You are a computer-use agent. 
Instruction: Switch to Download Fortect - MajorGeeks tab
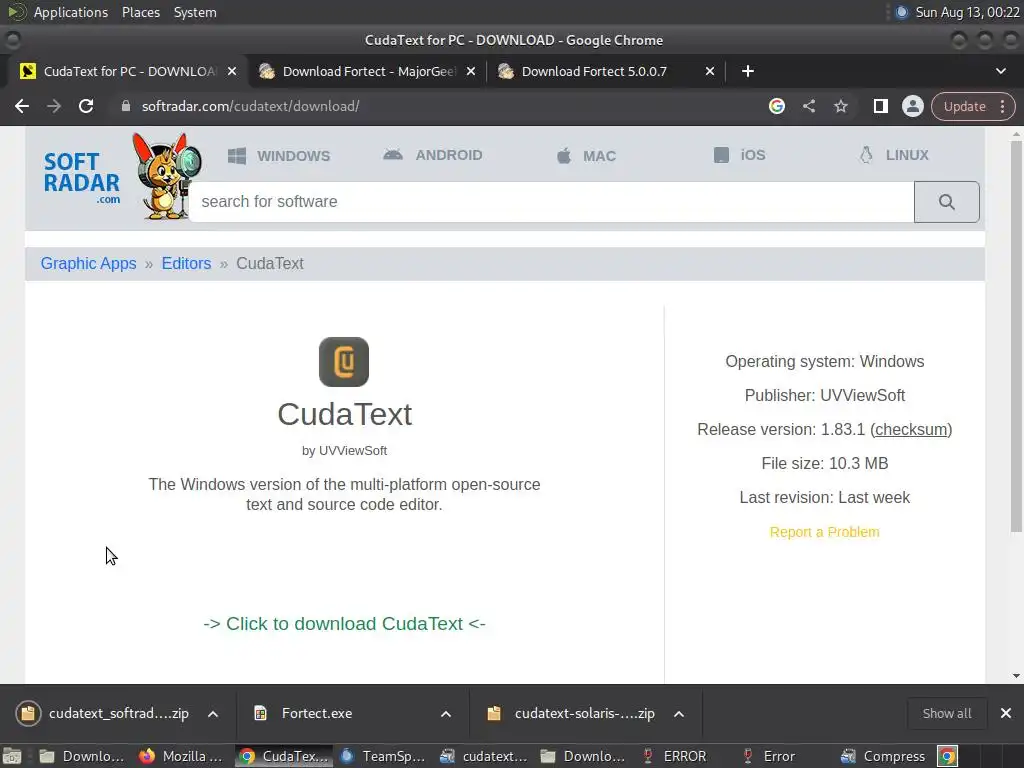pos(368,71)
